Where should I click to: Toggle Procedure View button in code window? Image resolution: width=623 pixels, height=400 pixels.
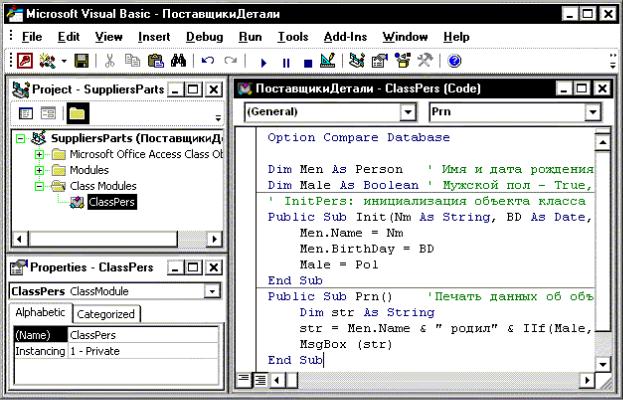[x=243, y=380]
